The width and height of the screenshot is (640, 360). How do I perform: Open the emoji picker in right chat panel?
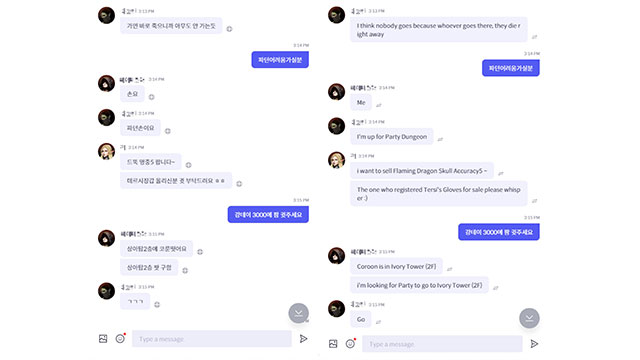pos(351,343)
